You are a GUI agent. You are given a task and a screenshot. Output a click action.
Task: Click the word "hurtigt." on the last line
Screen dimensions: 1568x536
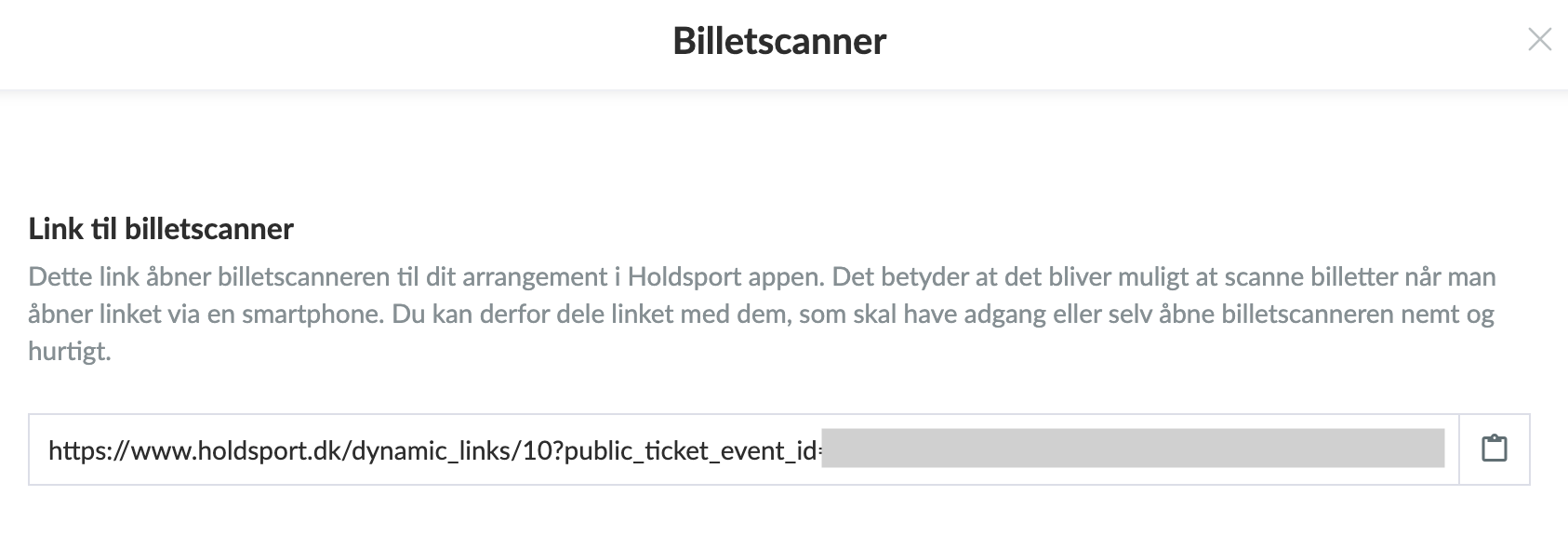pos(70,353)
